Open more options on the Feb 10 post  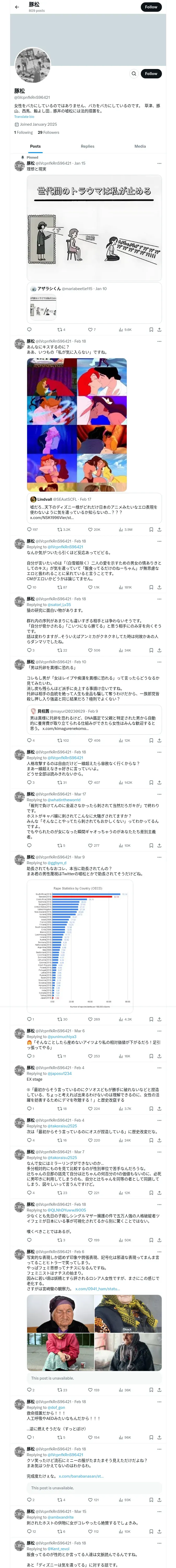tap(159, 662)
